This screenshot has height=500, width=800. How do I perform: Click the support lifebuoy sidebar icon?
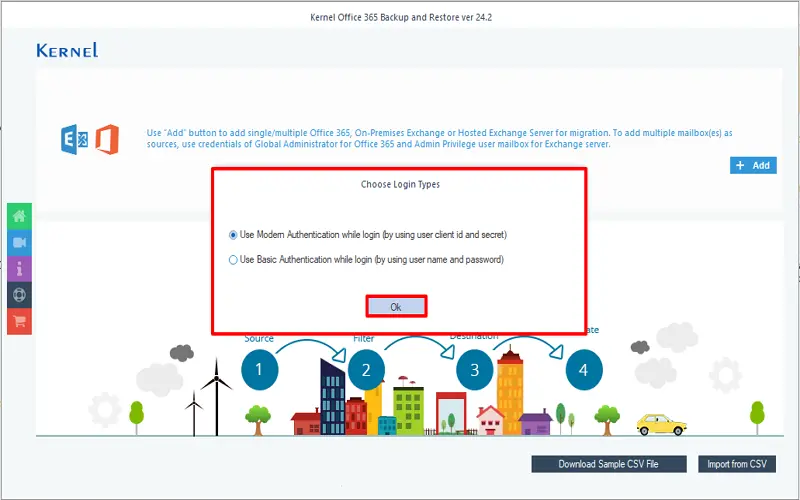click(x=19, y=295)
